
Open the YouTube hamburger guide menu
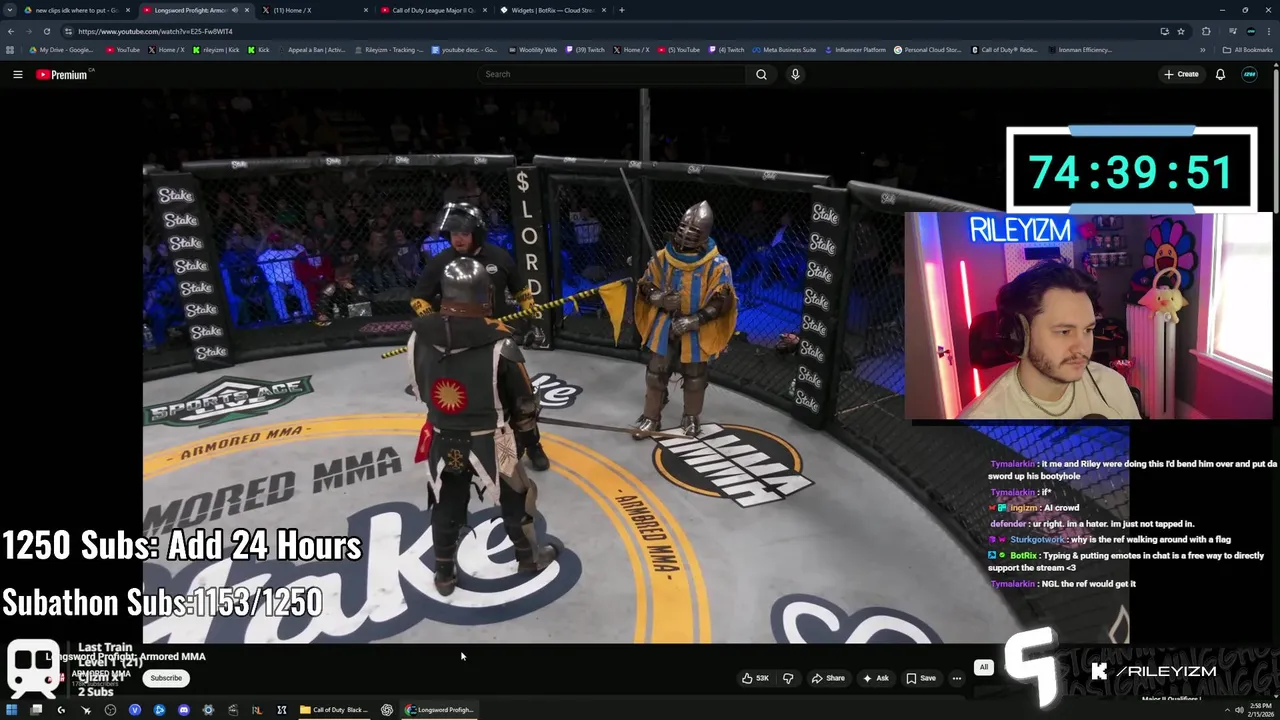tap(17, 74)
